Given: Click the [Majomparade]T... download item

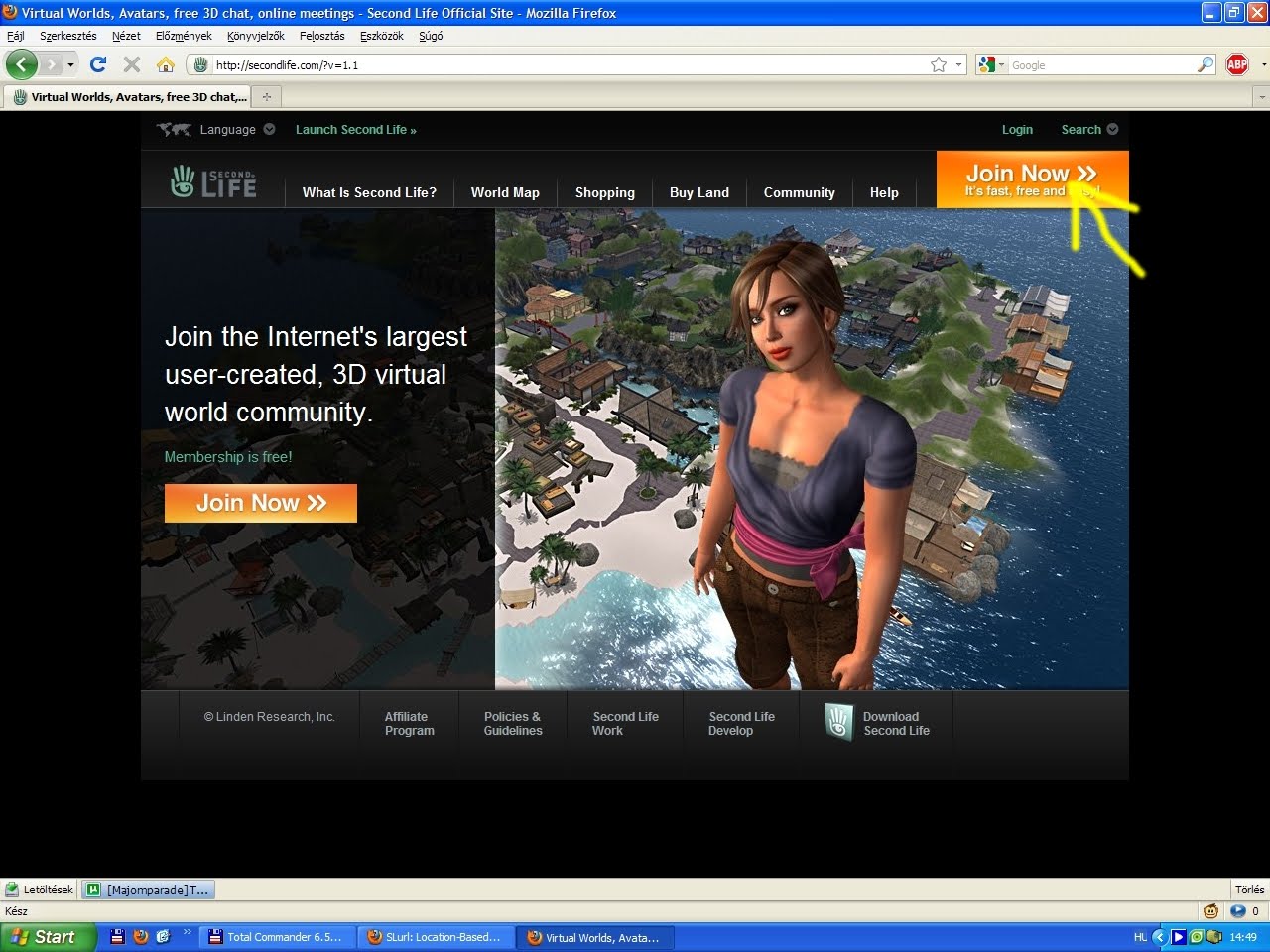Looking at the screenshot, I should 149,890.
